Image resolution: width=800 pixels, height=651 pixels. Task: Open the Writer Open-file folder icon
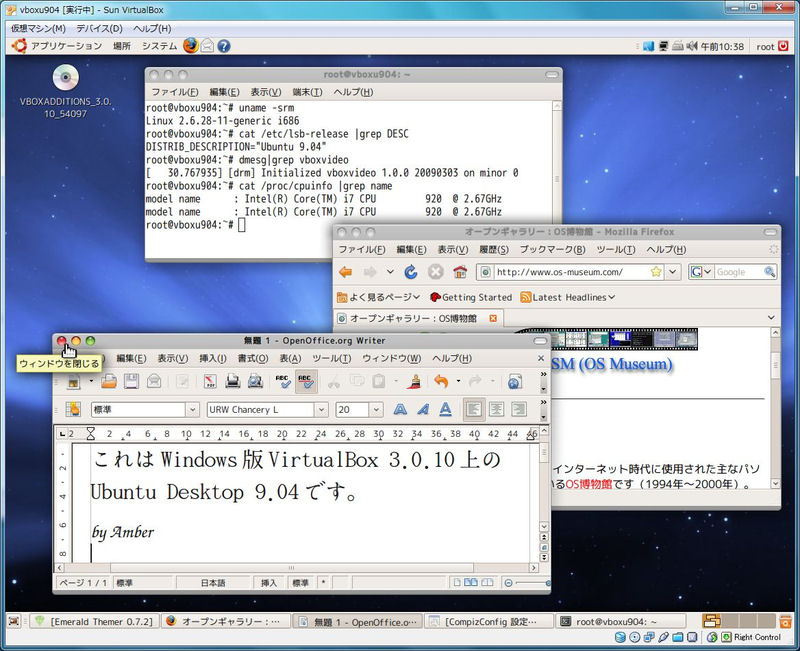pyautogui.click(x=109, y=381)
